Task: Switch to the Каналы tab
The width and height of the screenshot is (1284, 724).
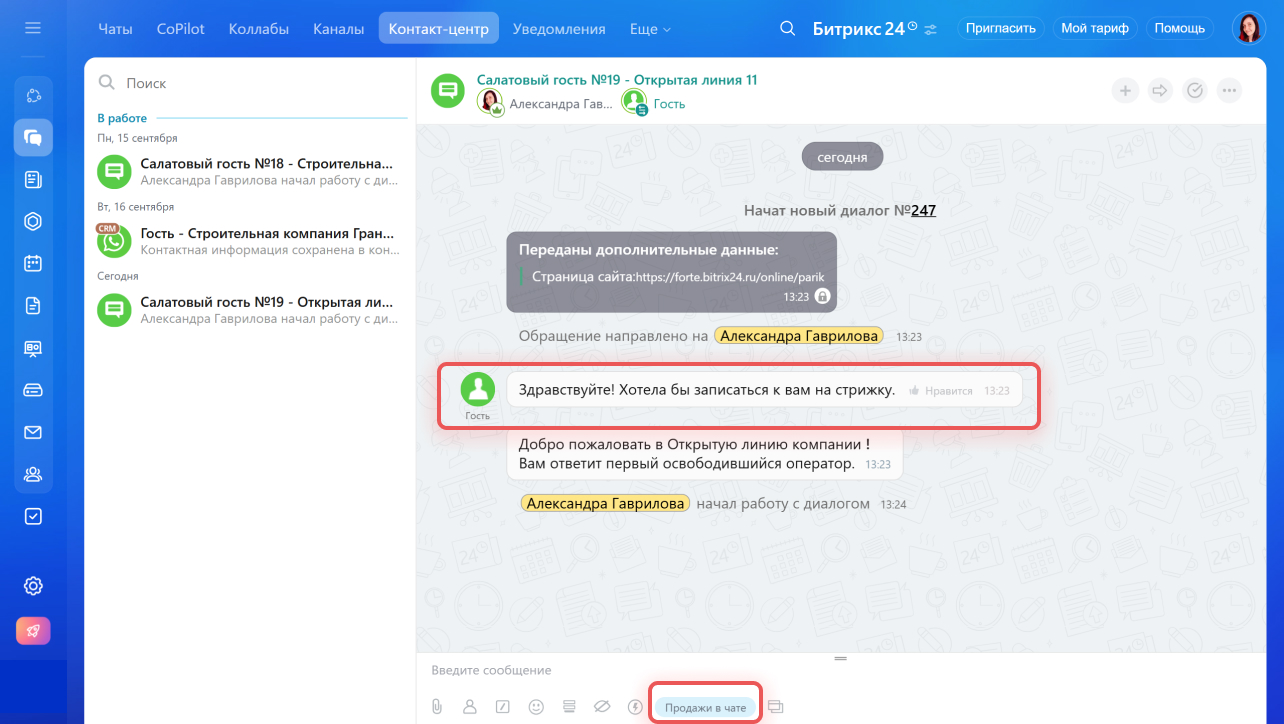Action: click(x=338, y=29)
